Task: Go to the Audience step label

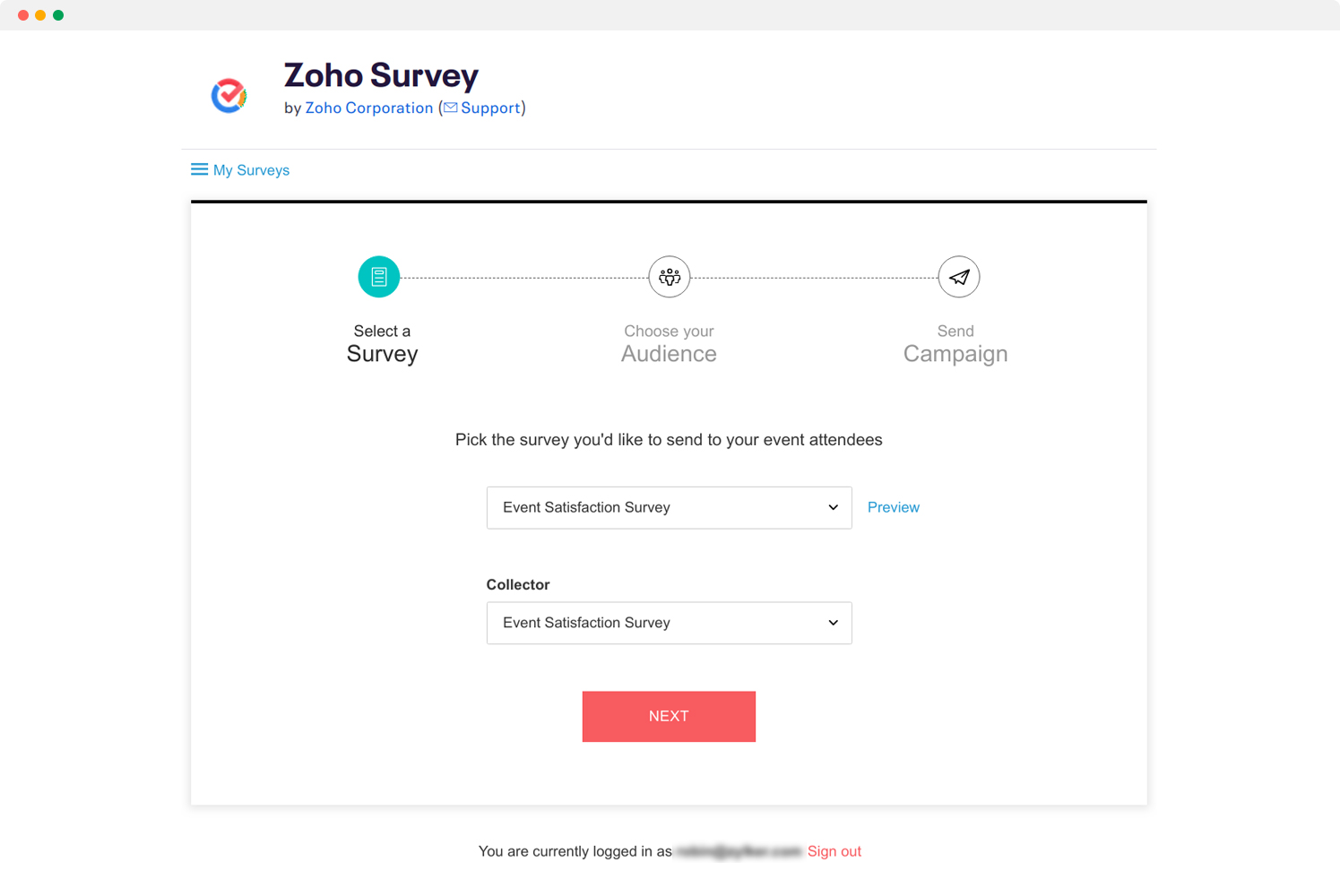Action: (x=669, y=354)
